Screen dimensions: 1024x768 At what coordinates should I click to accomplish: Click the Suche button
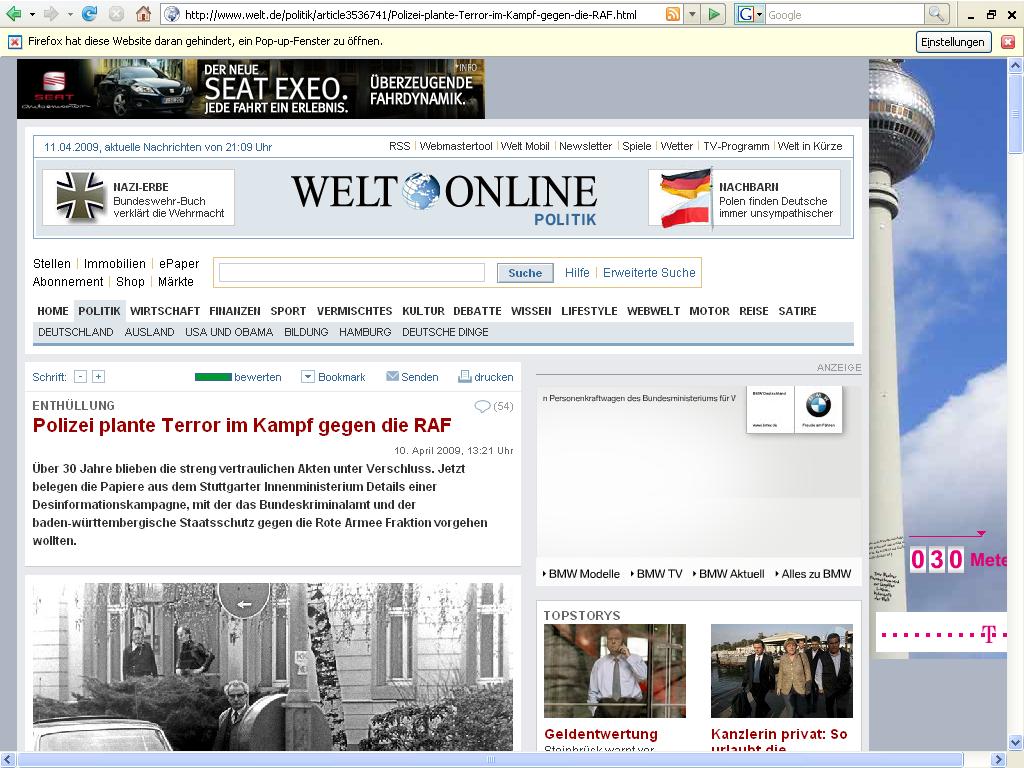525,273
